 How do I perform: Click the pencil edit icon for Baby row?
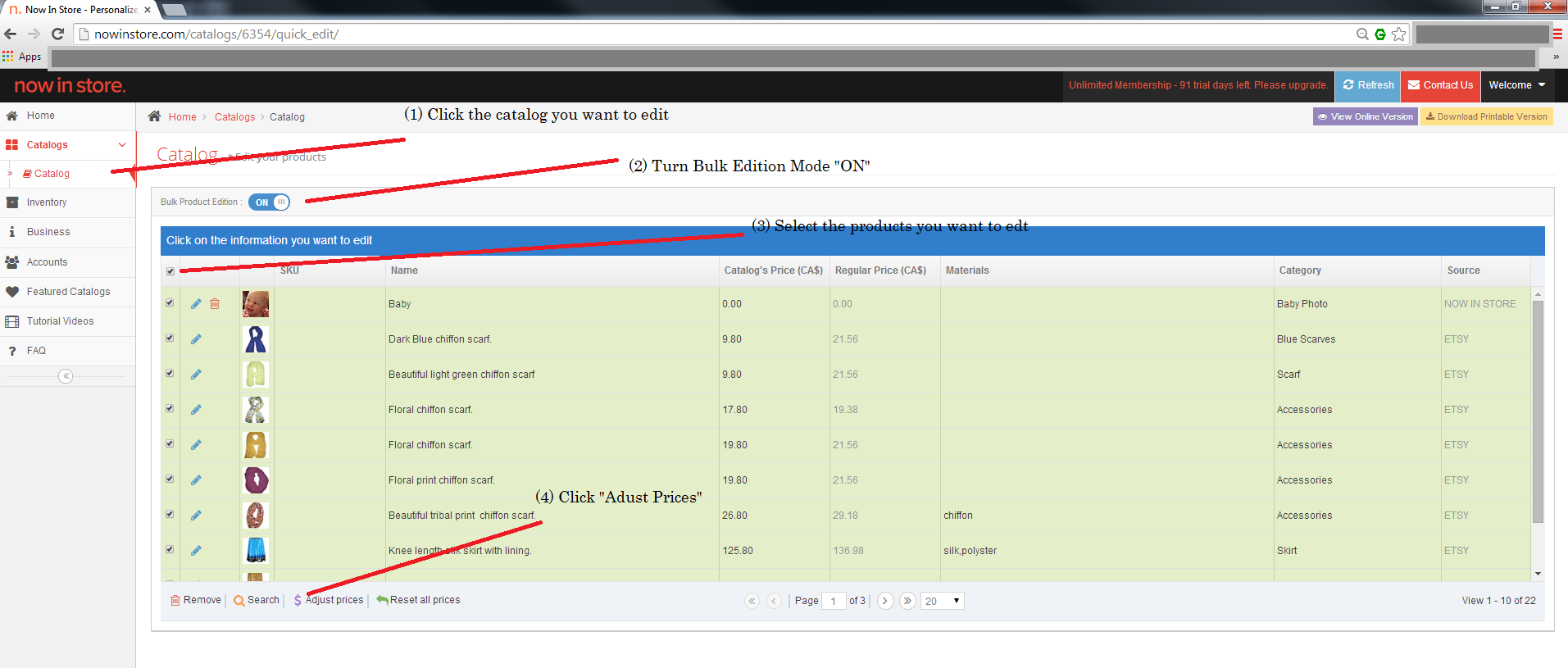point(196,304)
